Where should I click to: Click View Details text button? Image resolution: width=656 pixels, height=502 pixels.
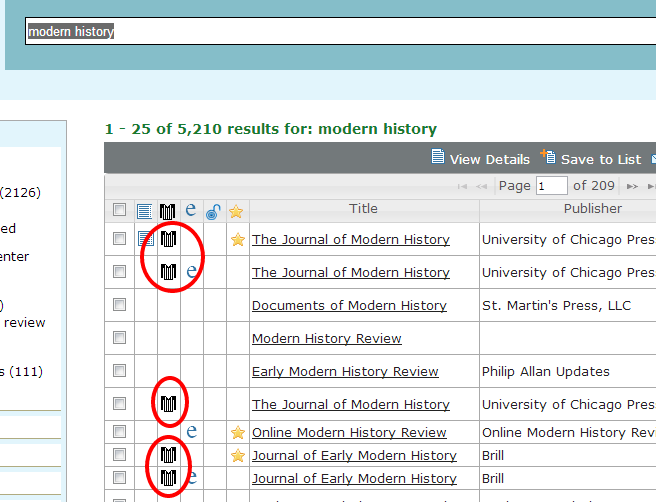489,159
